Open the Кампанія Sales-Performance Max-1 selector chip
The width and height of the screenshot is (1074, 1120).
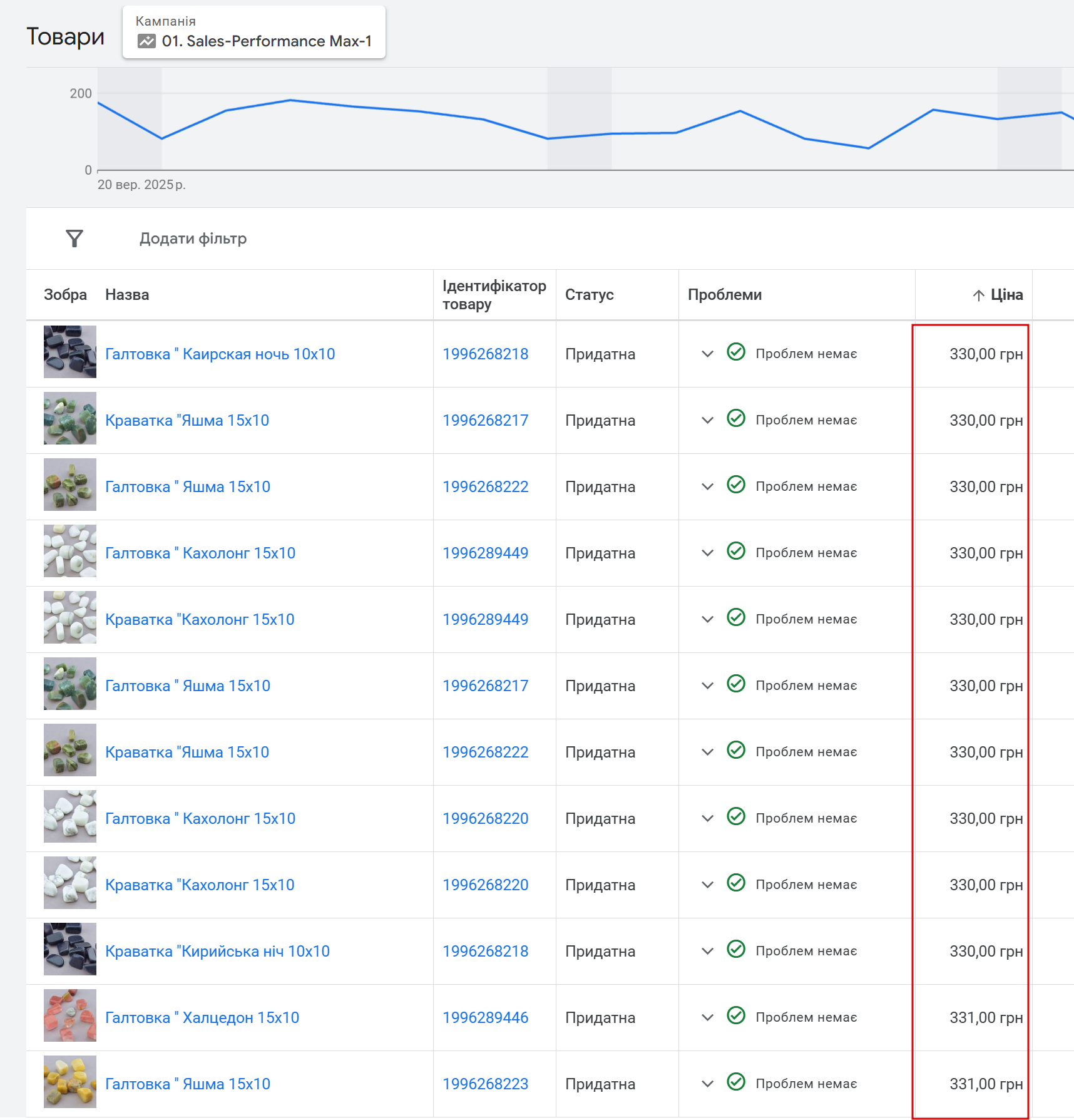click(x=254, y=32)
